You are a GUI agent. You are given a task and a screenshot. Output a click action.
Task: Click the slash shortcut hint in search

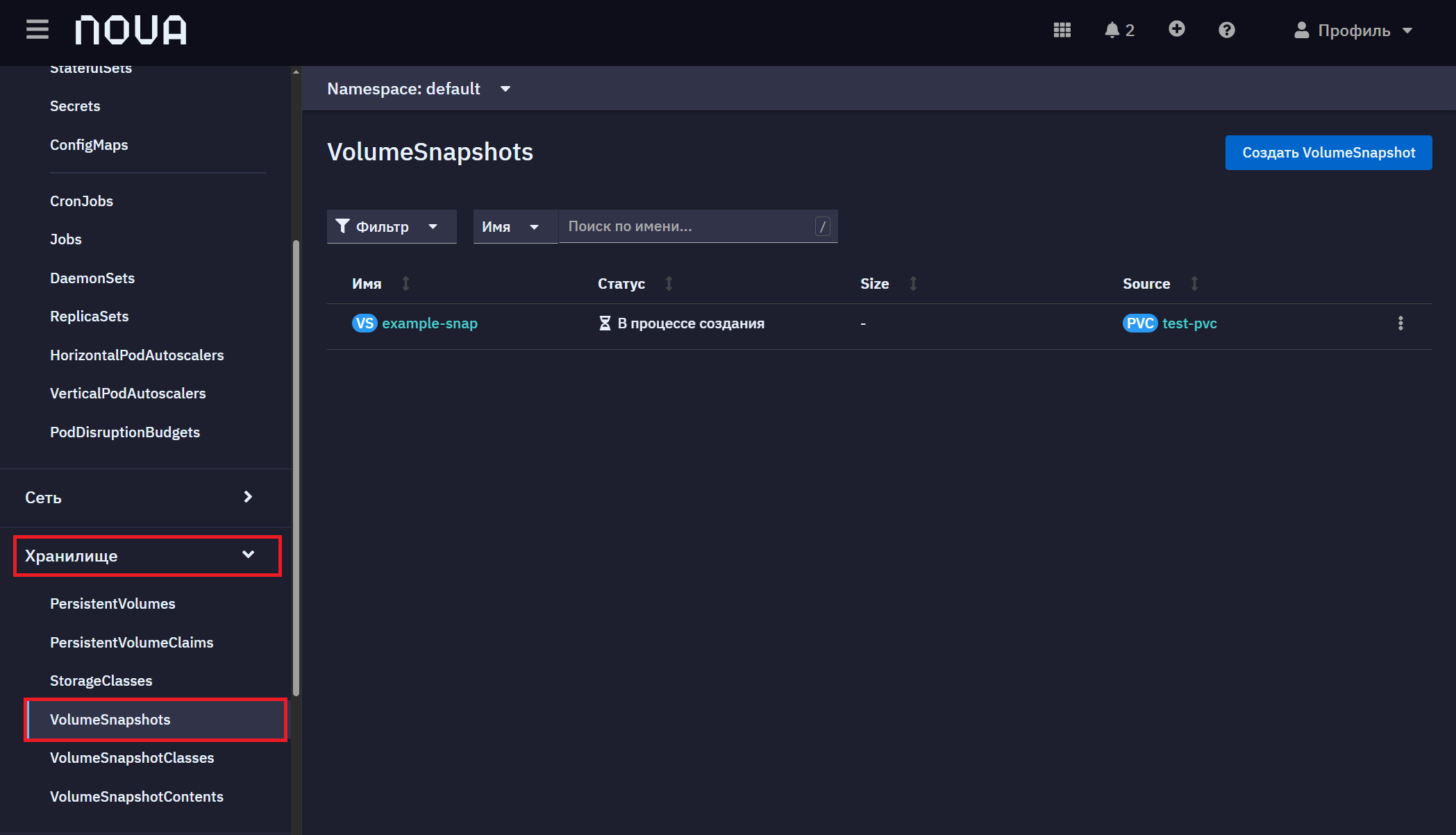coord(823,226)
